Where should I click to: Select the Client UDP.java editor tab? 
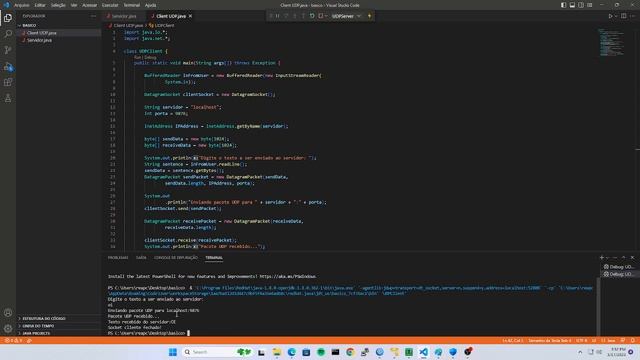click(x=171, y=16)
